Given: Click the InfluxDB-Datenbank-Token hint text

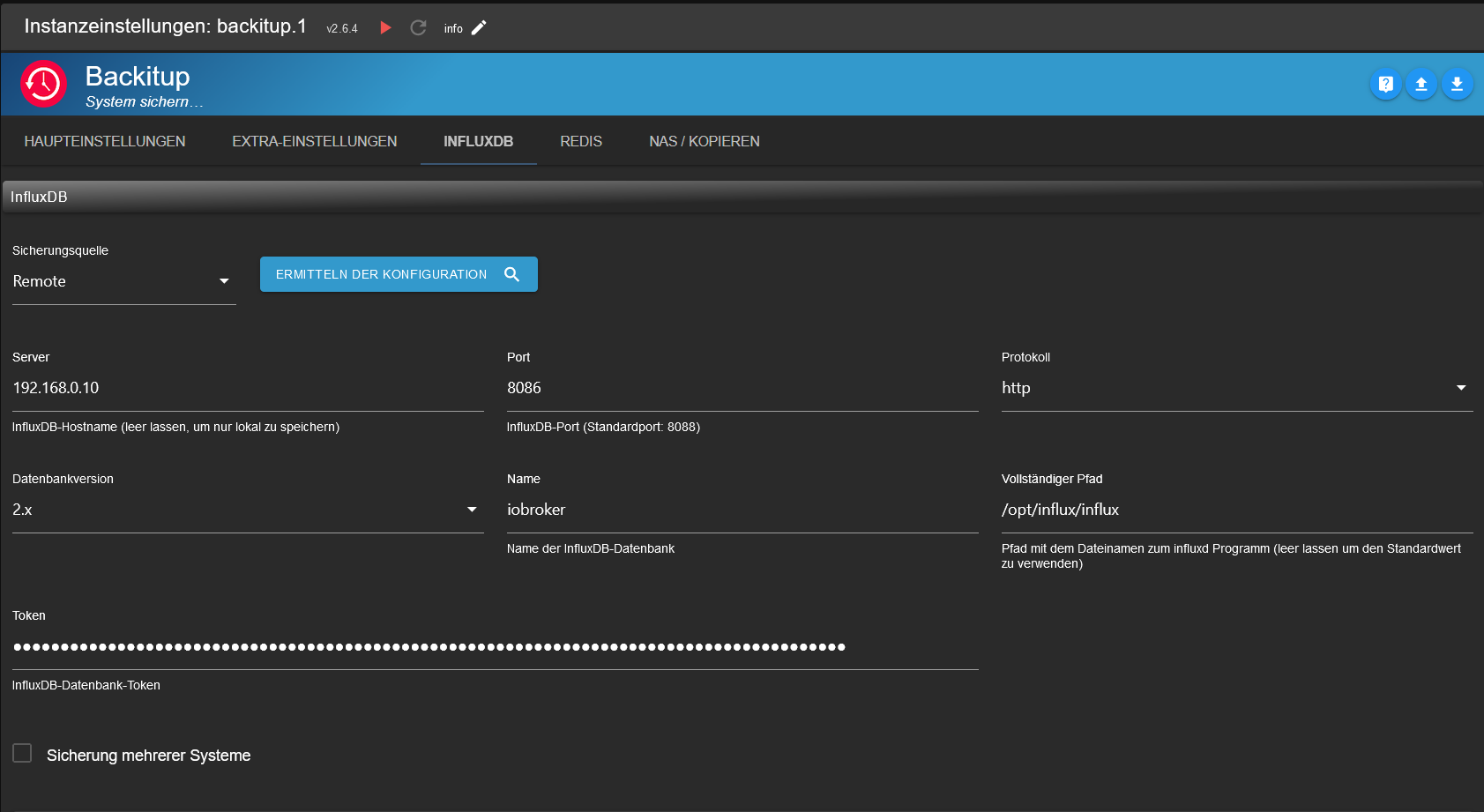Looking at the screenshot, I should [86, 685].
